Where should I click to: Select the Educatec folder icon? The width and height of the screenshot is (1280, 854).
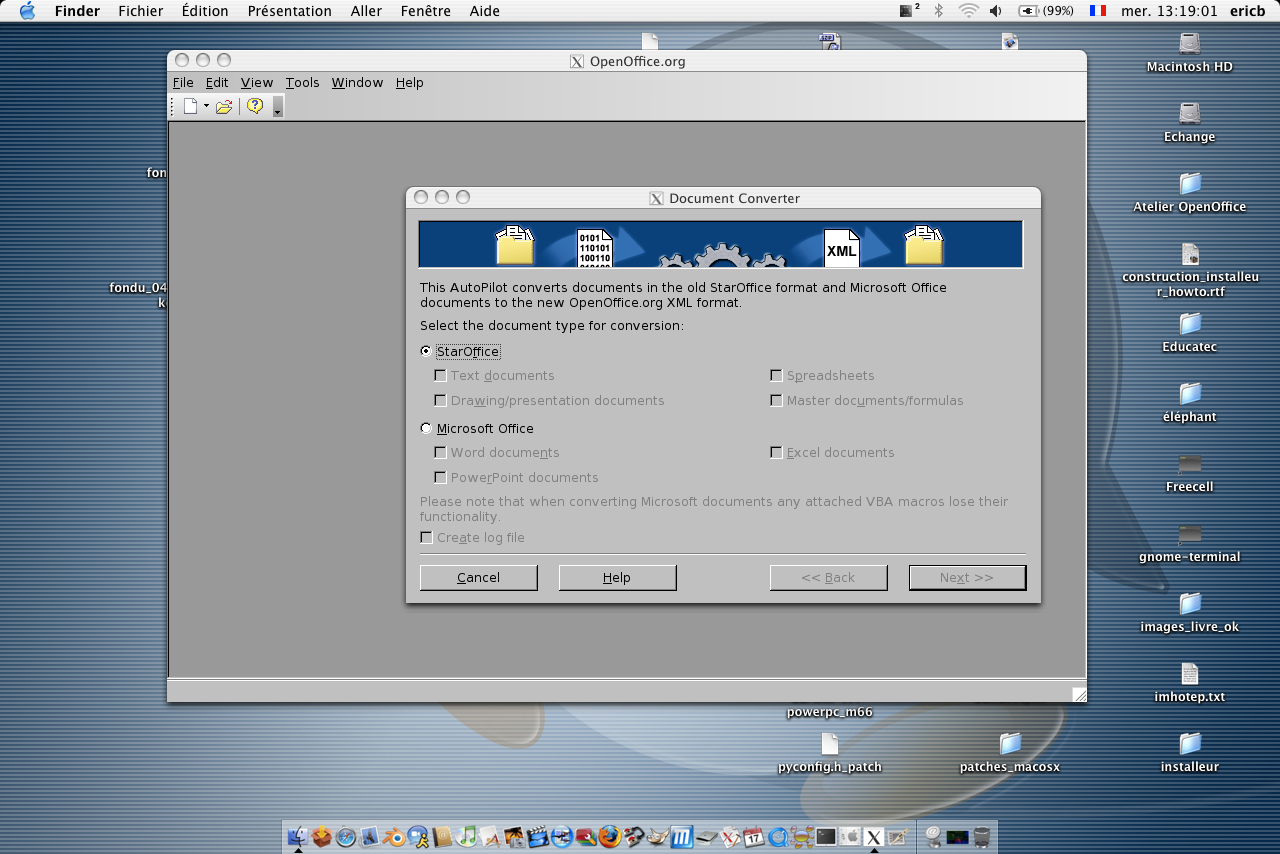1189,324
